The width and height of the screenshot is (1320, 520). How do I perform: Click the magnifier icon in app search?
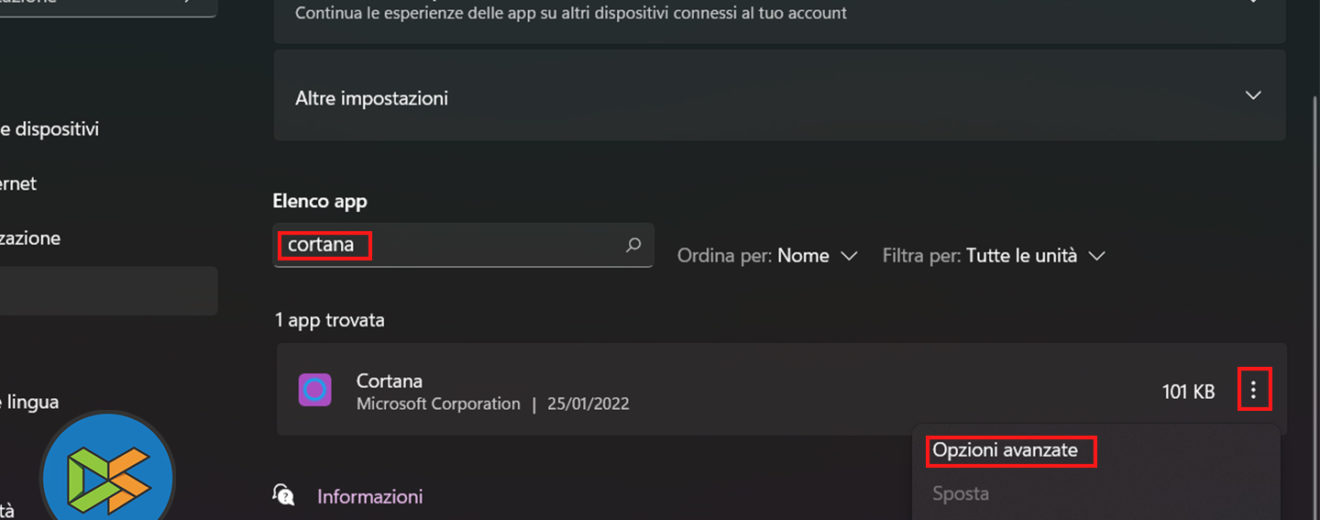[633, 245]
